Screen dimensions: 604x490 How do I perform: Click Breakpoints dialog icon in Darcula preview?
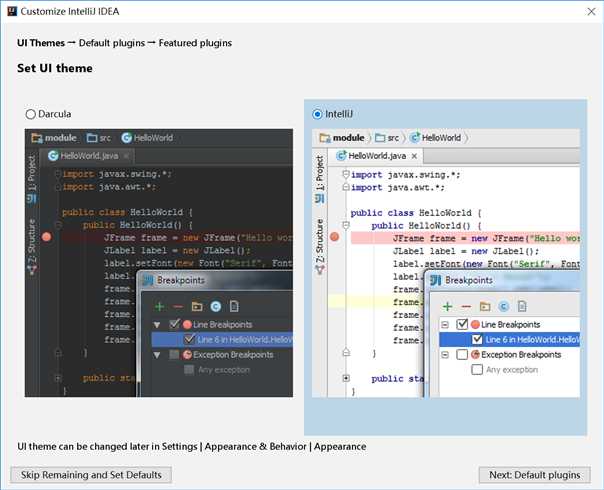(148, 280)
